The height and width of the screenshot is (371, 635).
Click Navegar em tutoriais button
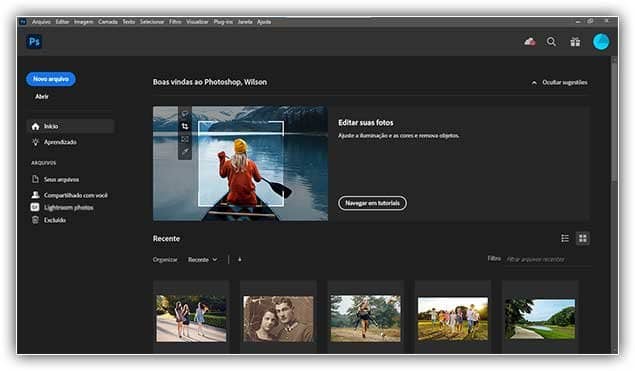point(372,203)
